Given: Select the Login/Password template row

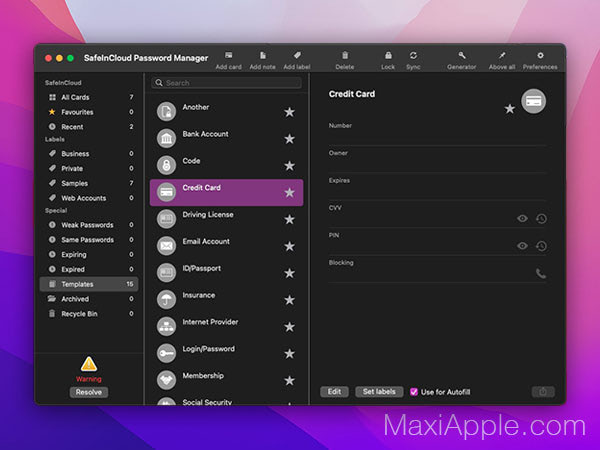Looking at the screenshot, I should click(x=227, y=353).
